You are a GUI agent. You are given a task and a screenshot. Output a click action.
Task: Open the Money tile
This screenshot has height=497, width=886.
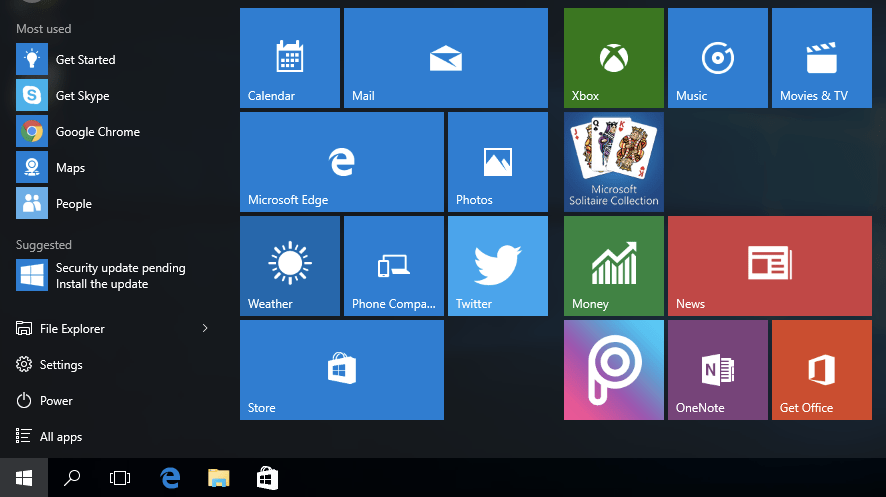[x=614, y=266]
